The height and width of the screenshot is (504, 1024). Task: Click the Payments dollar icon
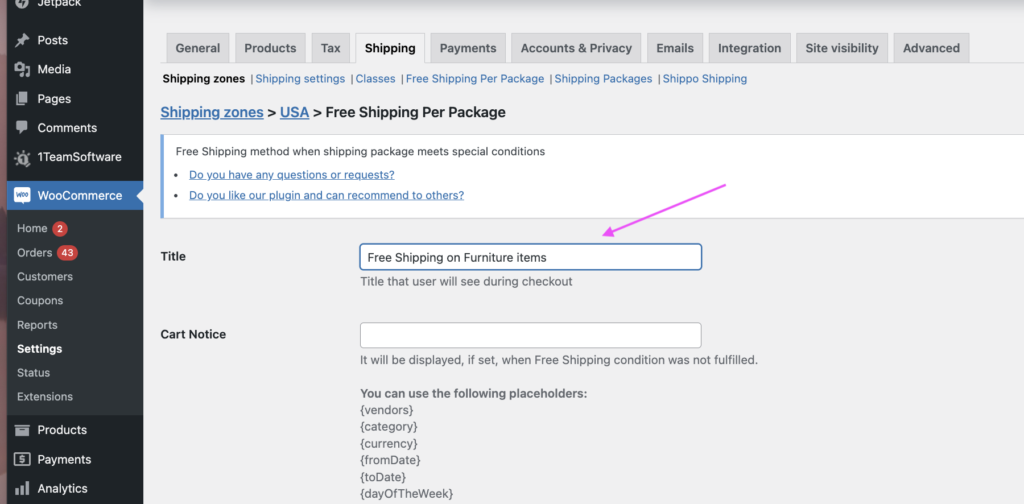[x=22, y=460]
